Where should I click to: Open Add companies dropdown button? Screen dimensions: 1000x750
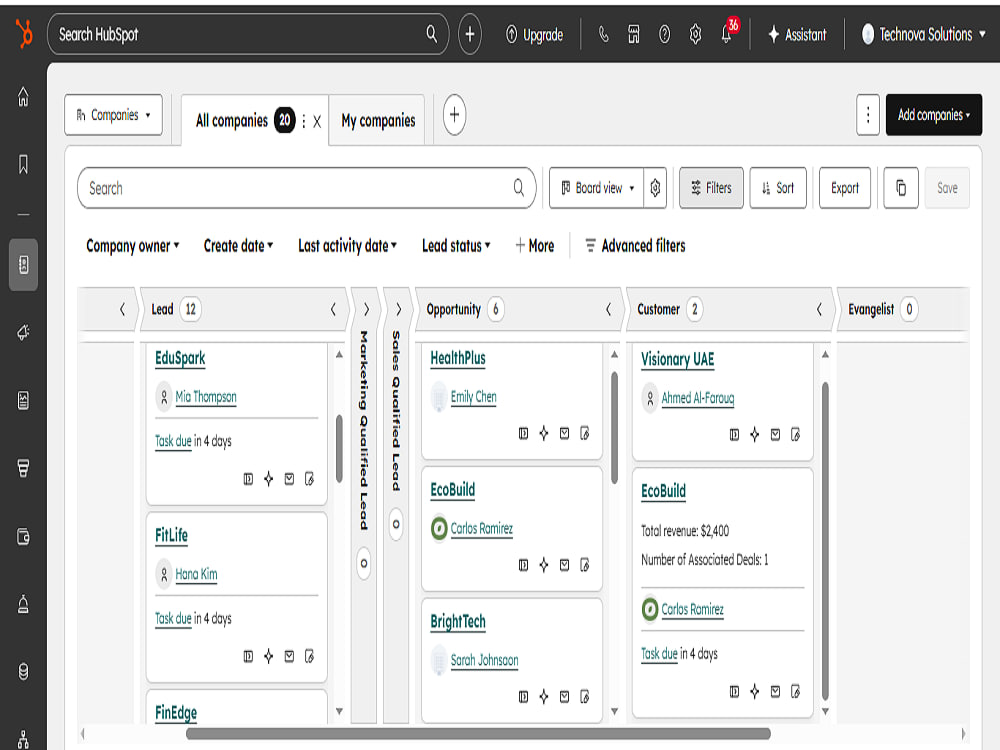tap(934, 115)
